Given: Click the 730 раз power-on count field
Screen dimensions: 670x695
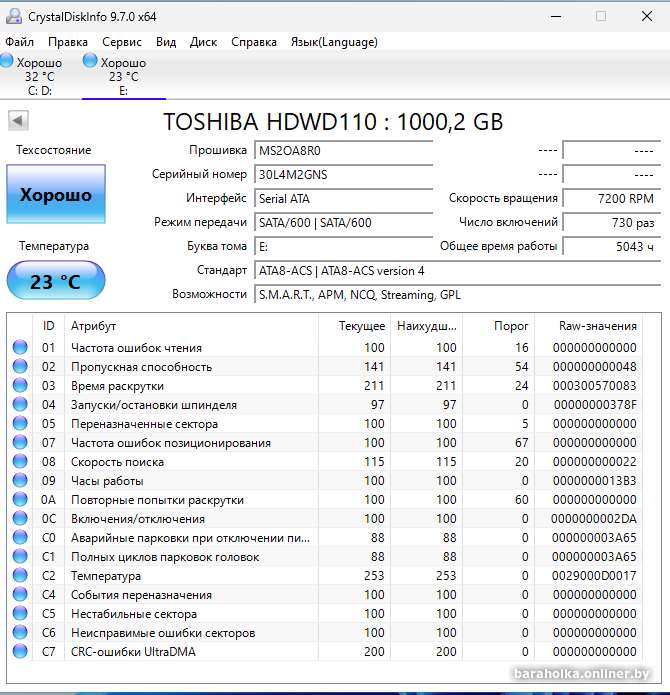Looking at the screenshot, I should tap(612, 222).
